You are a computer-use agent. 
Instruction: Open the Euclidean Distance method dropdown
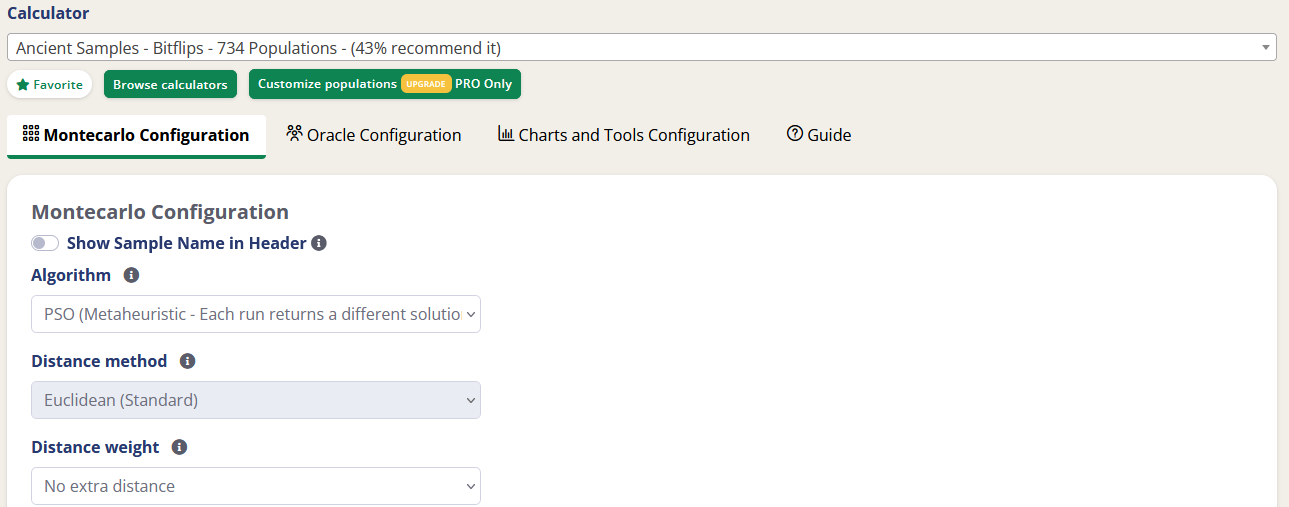click(255, 400)
